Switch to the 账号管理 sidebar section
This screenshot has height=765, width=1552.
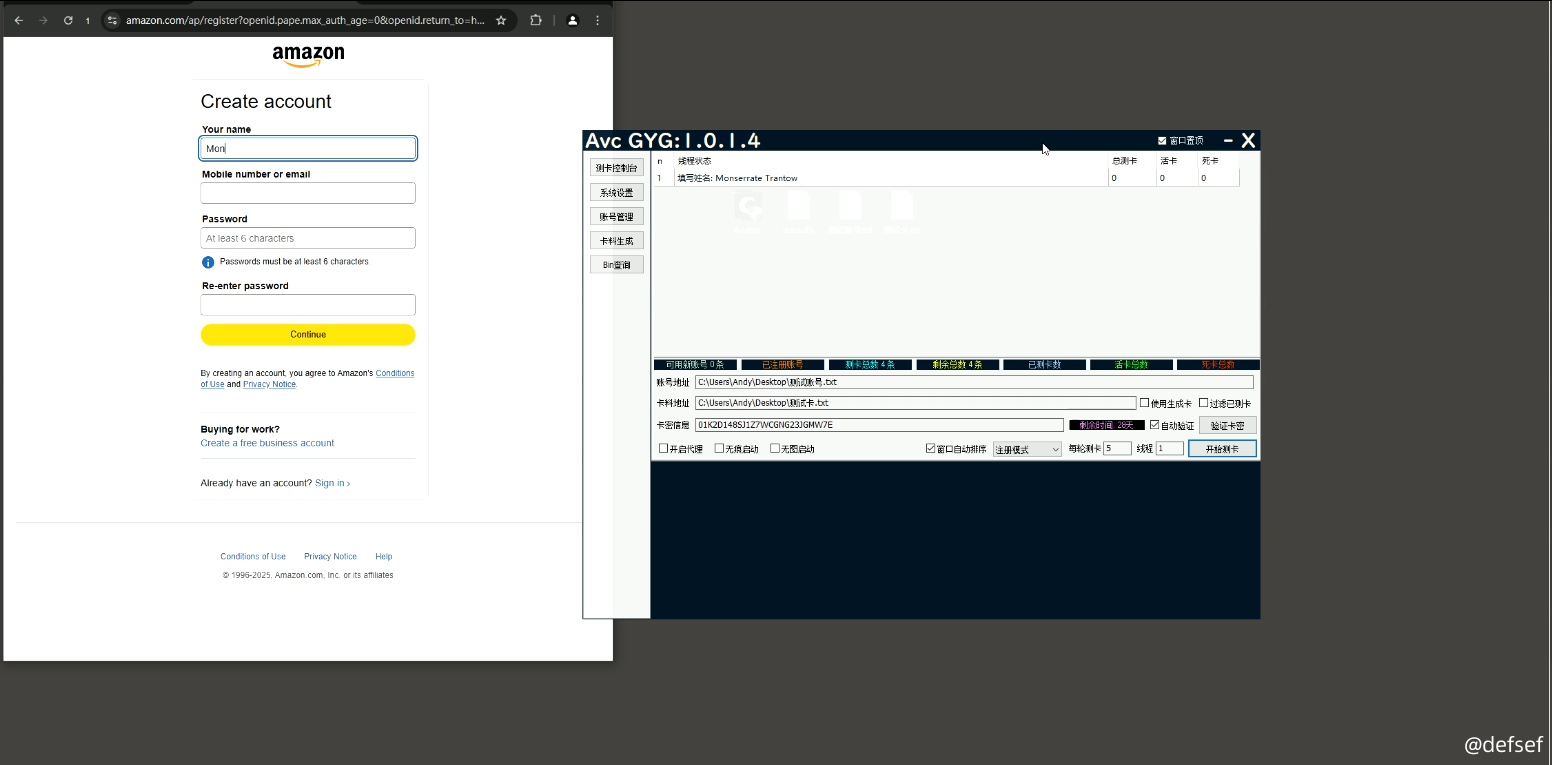pyautogui.click(x=616, y=216)
